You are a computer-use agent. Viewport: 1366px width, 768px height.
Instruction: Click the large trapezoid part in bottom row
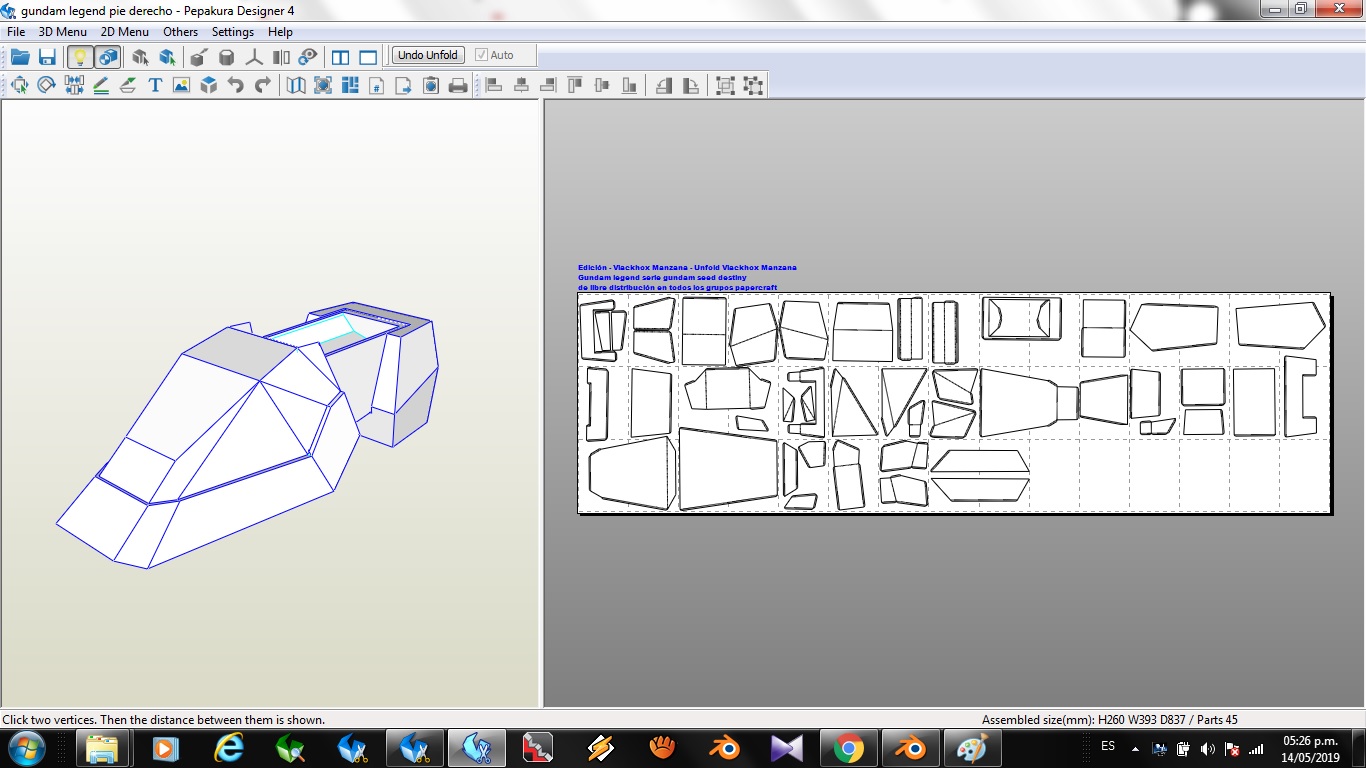point(728,468)
